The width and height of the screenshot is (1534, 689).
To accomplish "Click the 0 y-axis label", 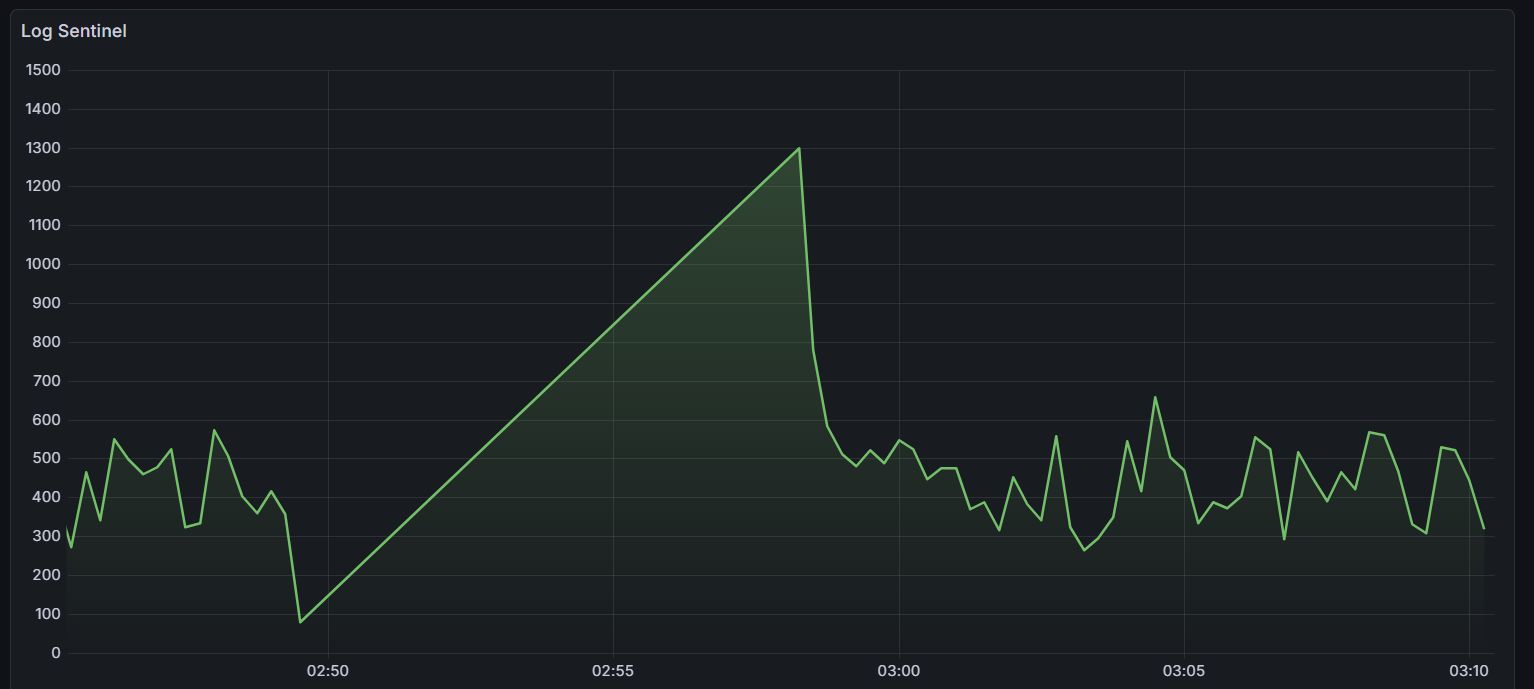I will [56, 652].
